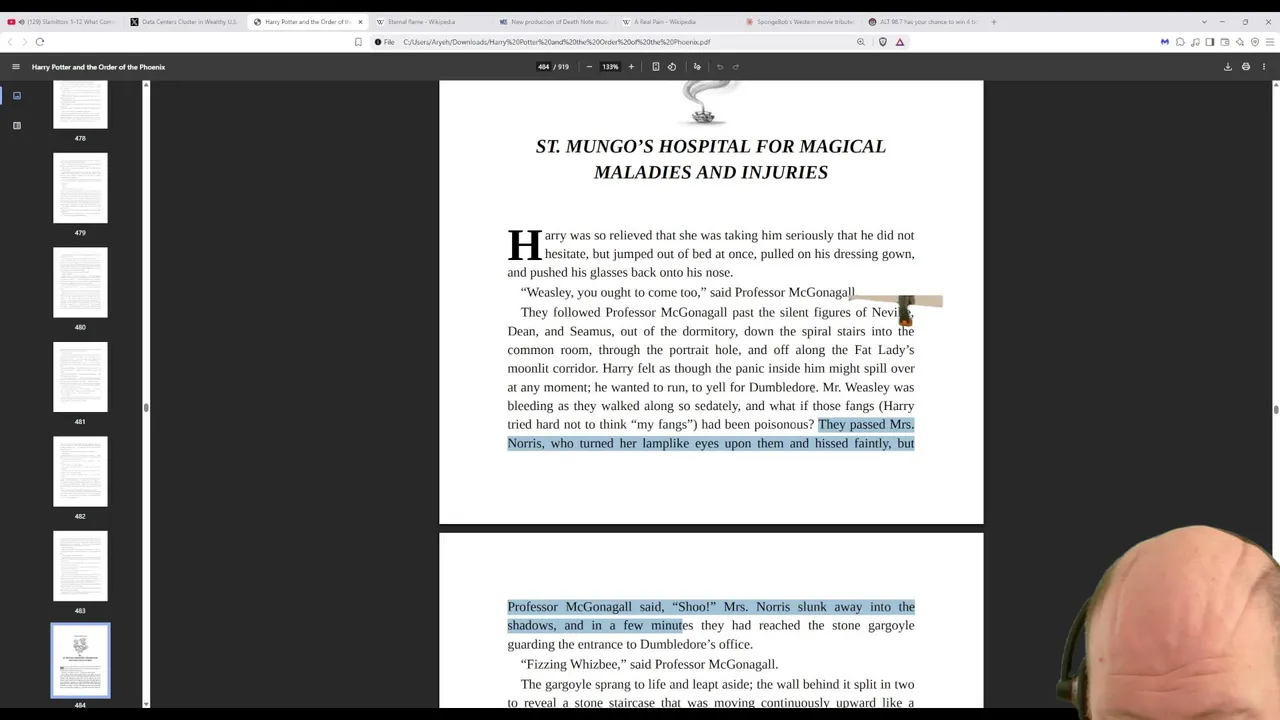Zoom out the PDF with minus button
Screen dimensions: 1280x720
pos(589,67)
